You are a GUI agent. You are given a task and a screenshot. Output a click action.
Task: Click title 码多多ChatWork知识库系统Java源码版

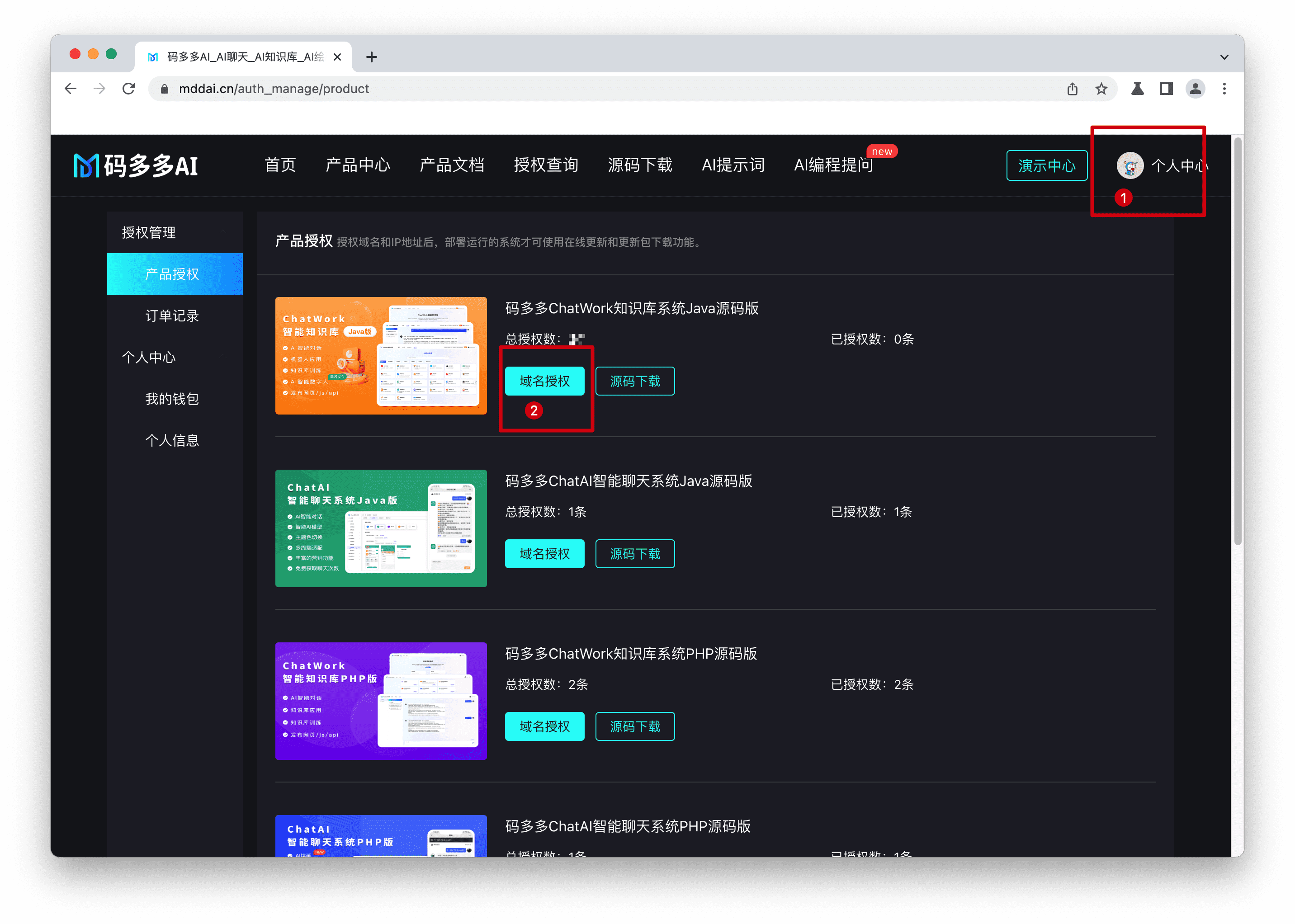pos(632,308)
